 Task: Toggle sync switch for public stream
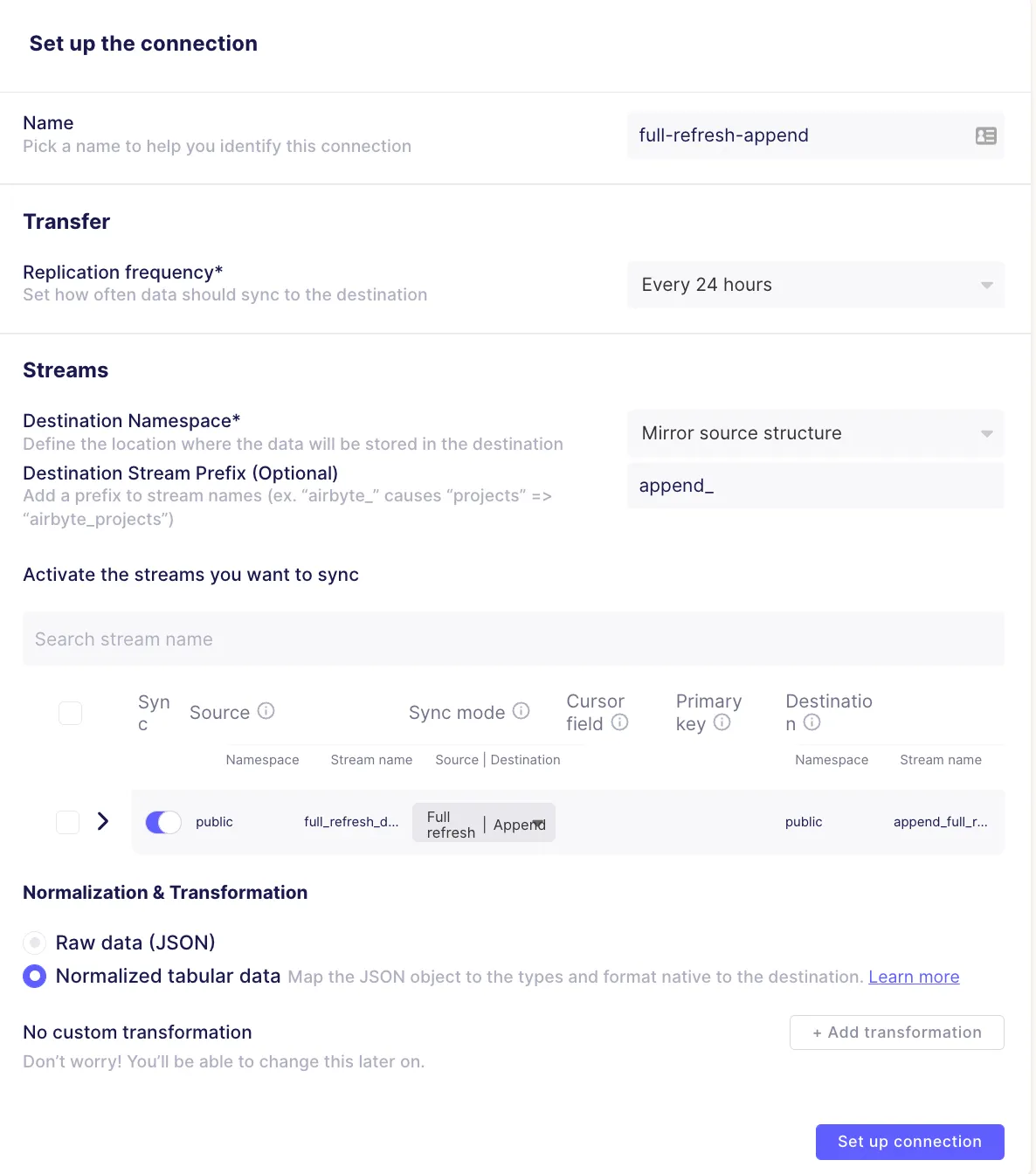coord(163,822)
